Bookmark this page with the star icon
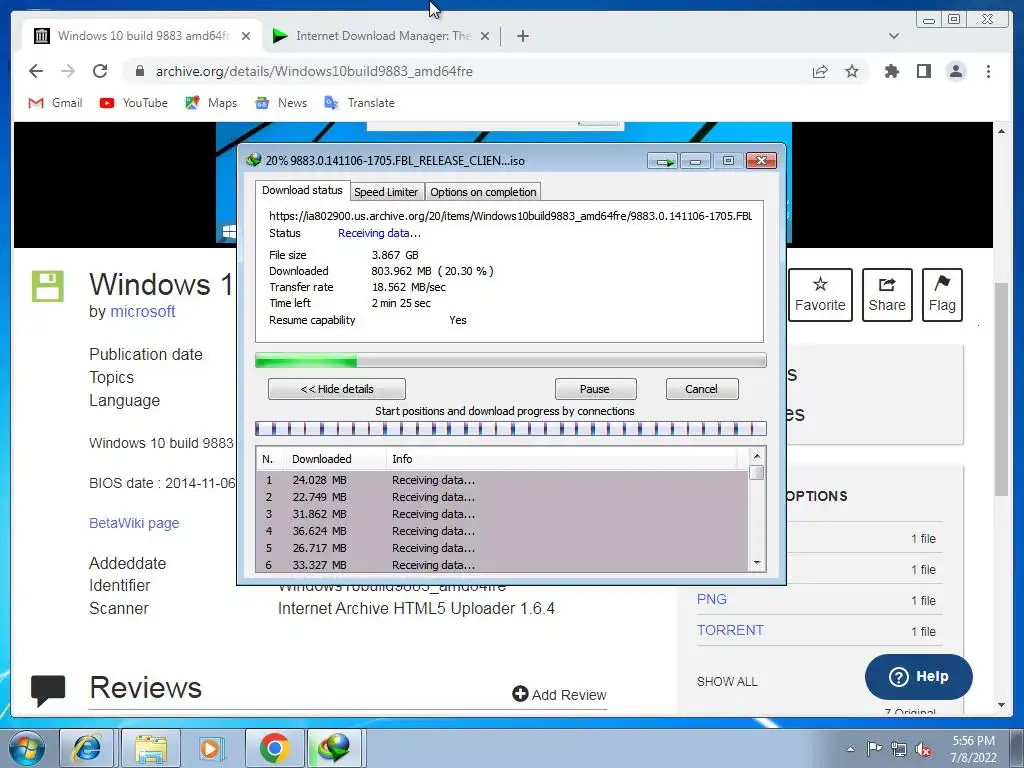This screenshot has height=768, width=1024. (x=852, y=71)
